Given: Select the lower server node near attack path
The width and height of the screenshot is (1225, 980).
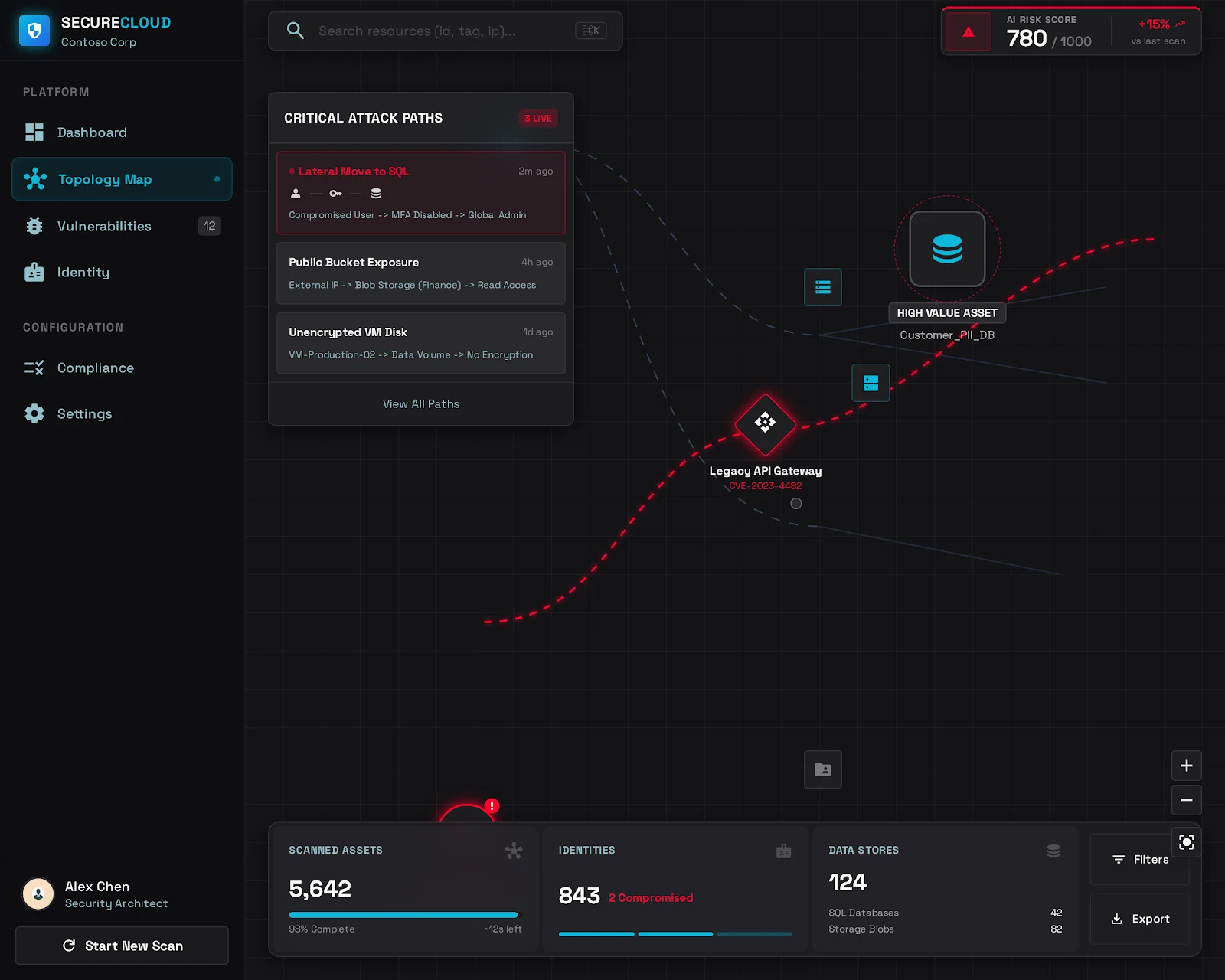Looking at the screenshot, I should [x=871, y=383].
